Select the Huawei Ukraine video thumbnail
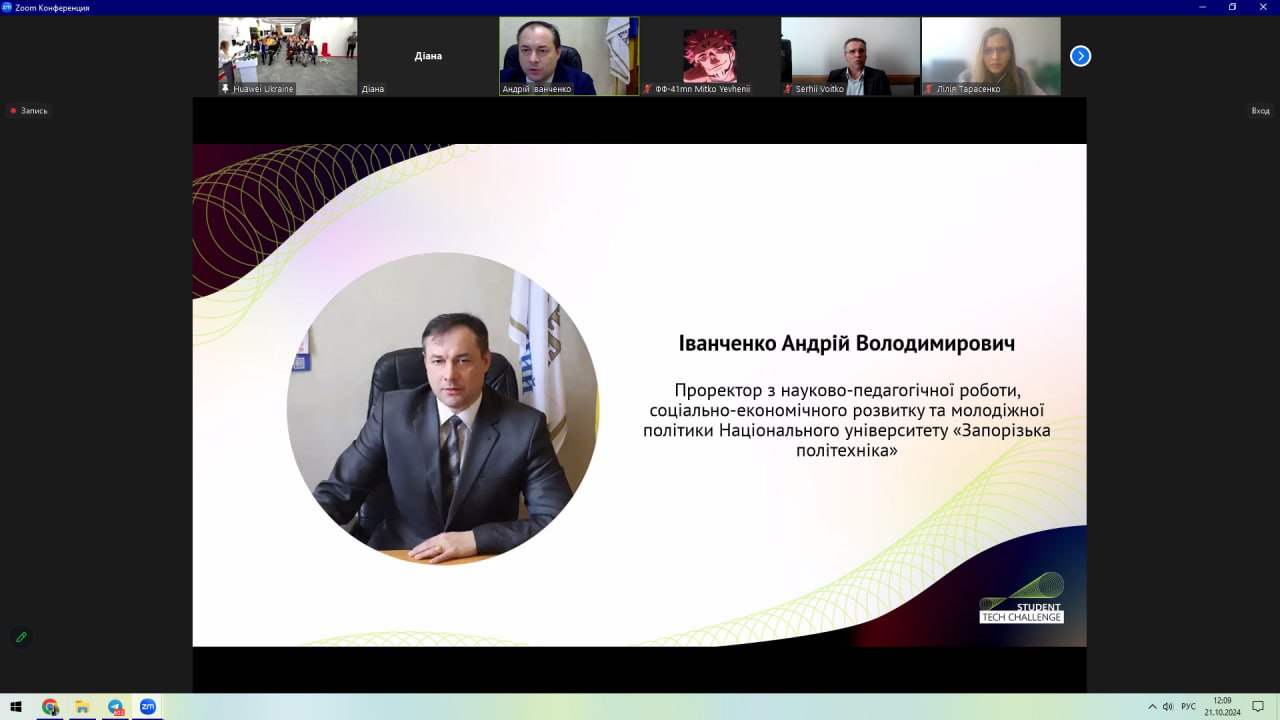This screenshot has width=1280, height=720. (x=287, y=56)
